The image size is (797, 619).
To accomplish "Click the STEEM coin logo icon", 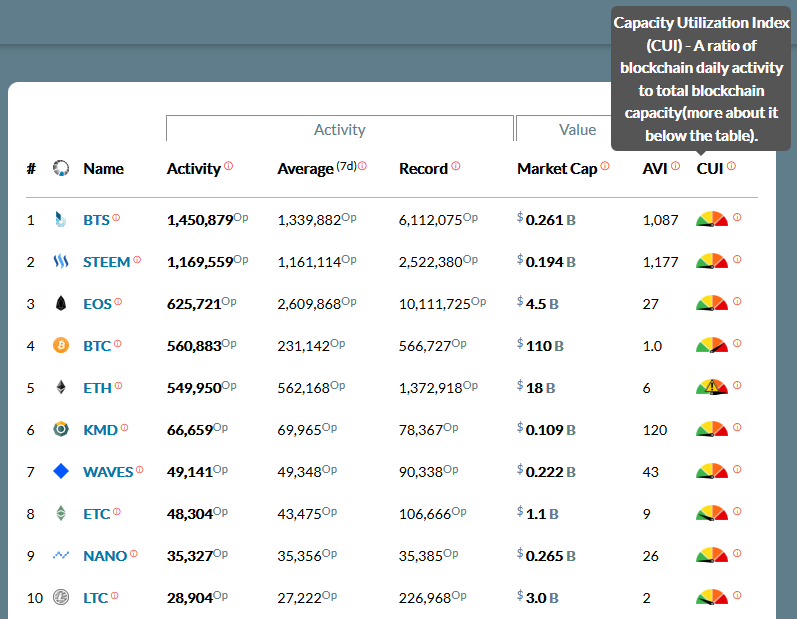I will click(x=60, y=262).
